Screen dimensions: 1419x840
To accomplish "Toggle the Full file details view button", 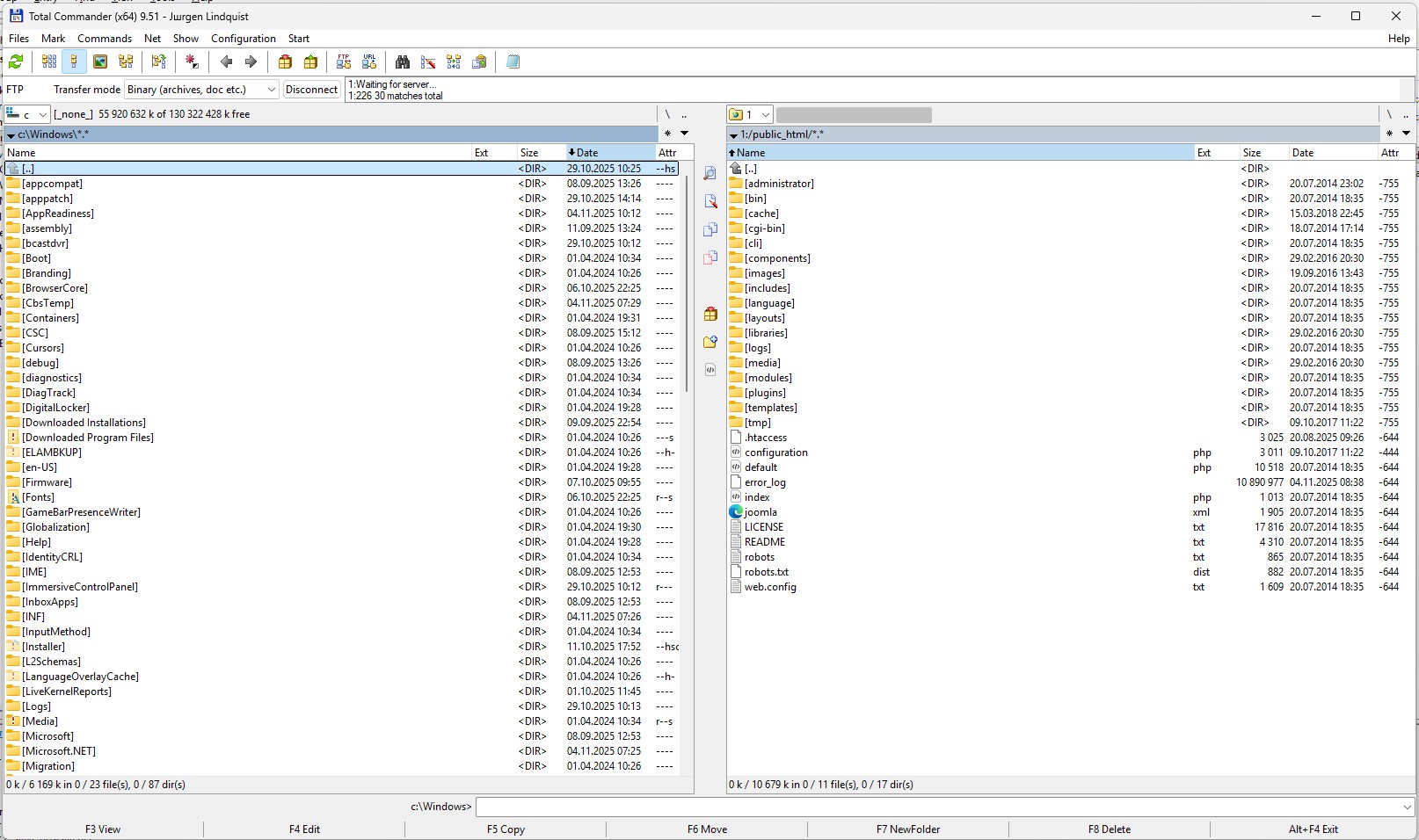I will point(74,62).
